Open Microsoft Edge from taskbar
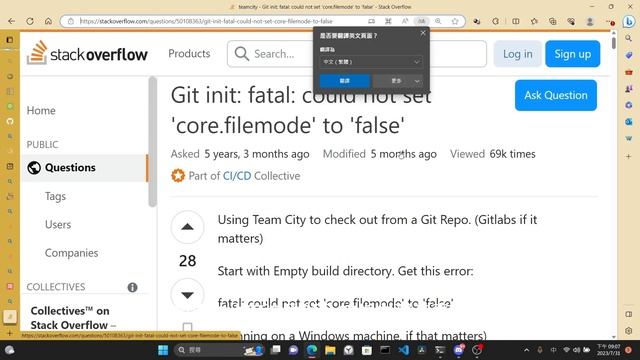 (312, 350)
